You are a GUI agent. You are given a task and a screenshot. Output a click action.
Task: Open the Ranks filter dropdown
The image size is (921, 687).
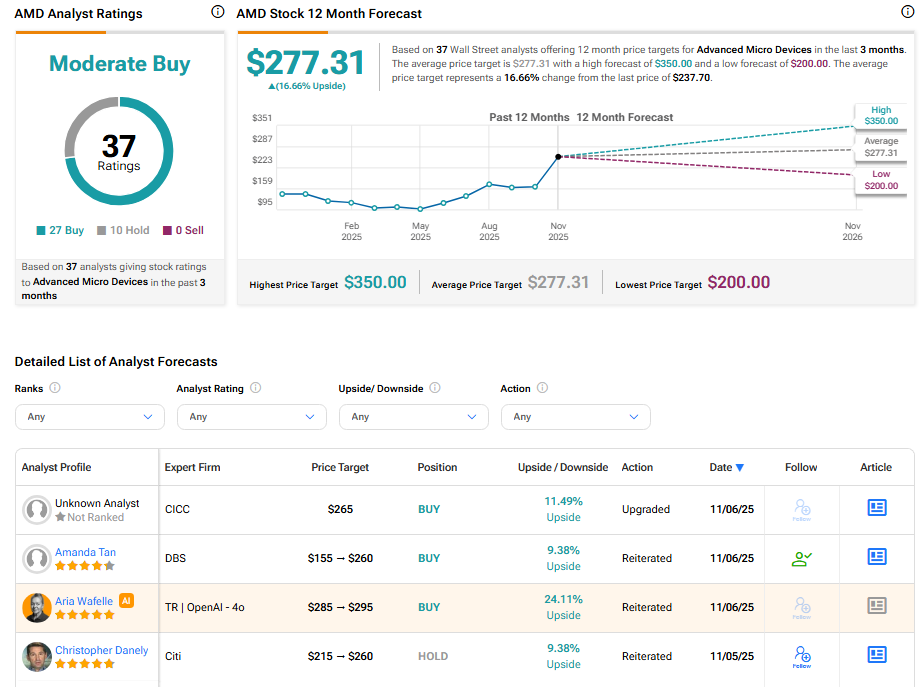pyautogui.click(x=89, y=417)
